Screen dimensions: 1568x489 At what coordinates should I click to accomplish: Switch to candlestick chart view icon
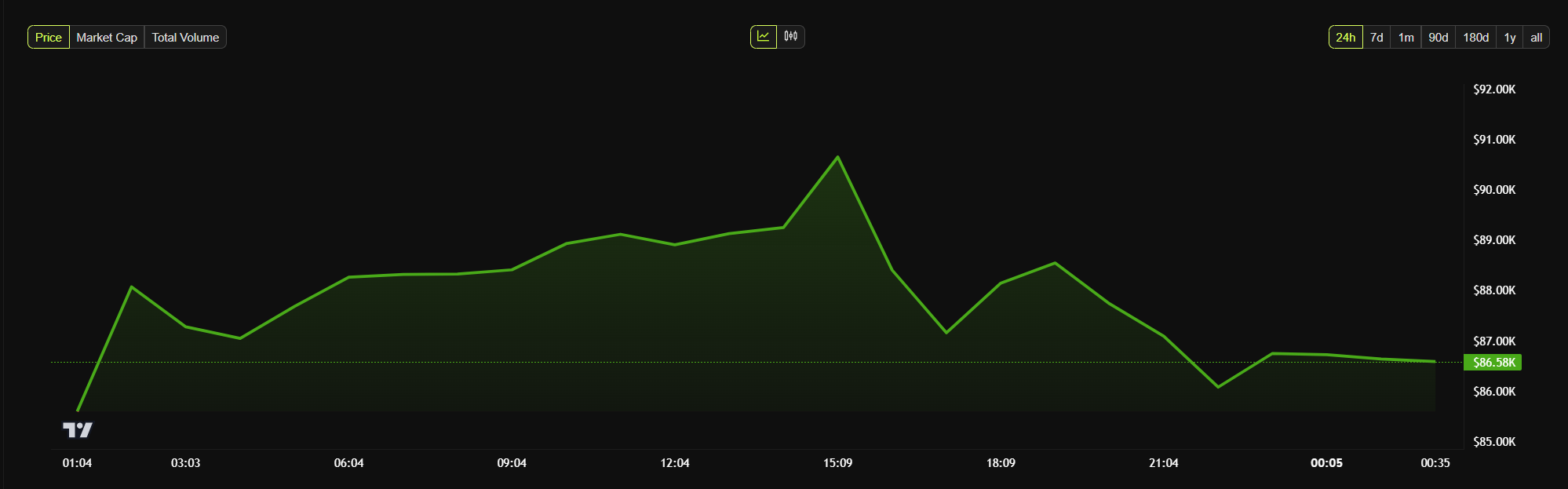pyautogui.click(x=790, y=37)
